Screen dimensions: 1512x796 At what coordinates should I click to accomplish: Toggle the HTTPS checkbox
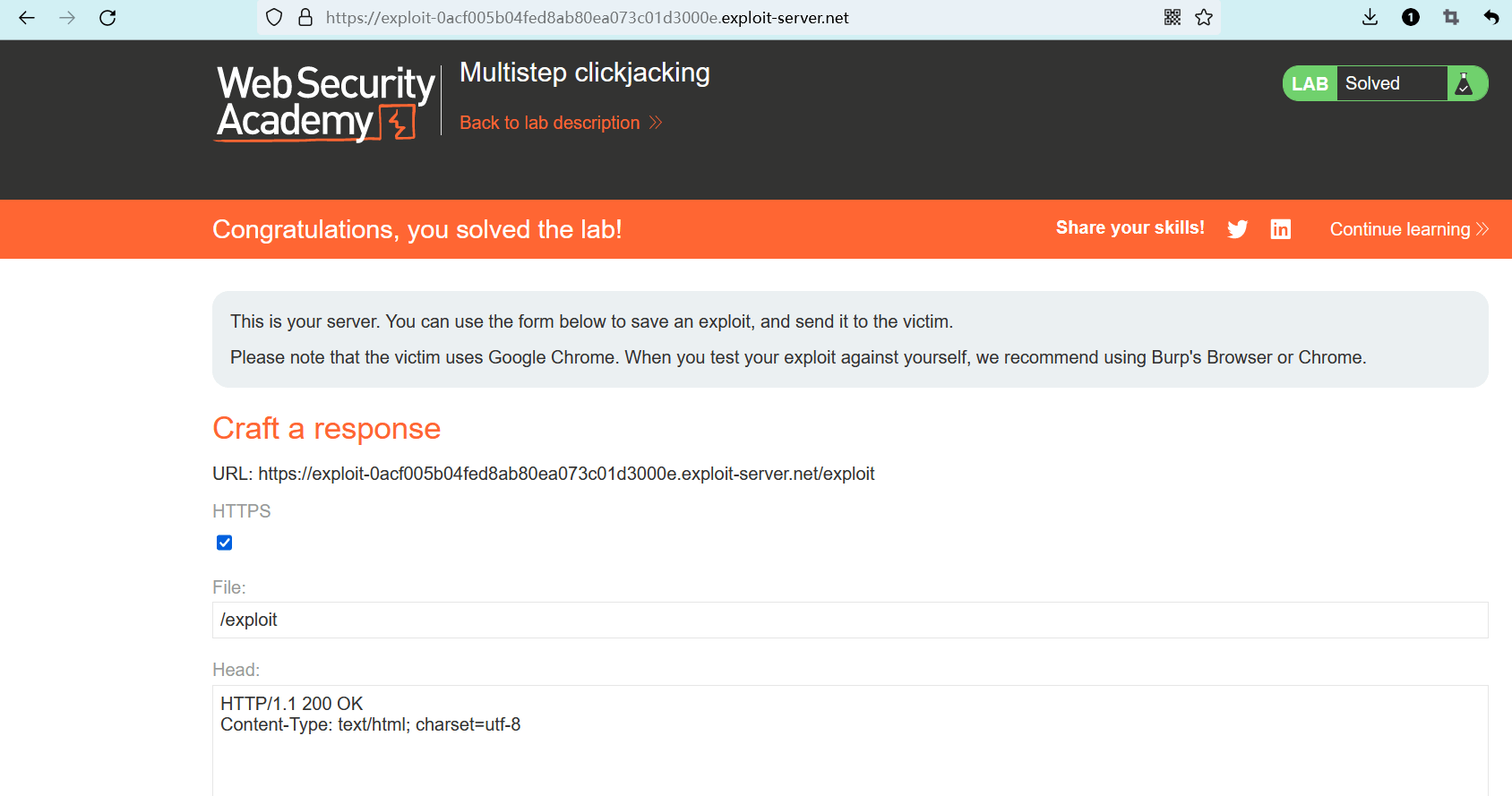click(x=225, y=543)
